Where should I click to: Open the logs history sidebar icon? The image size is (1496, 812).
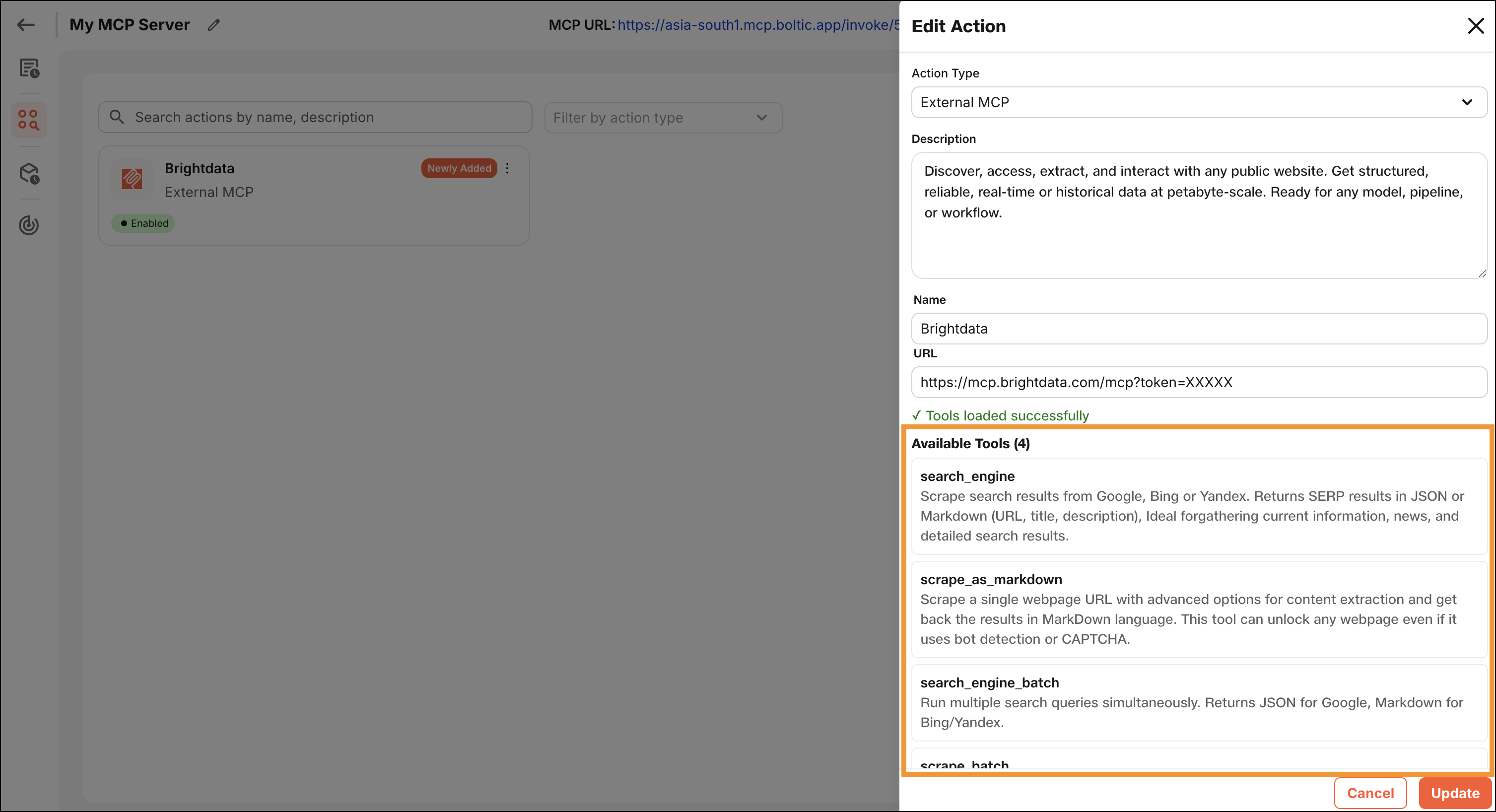[x=29, y=68]
